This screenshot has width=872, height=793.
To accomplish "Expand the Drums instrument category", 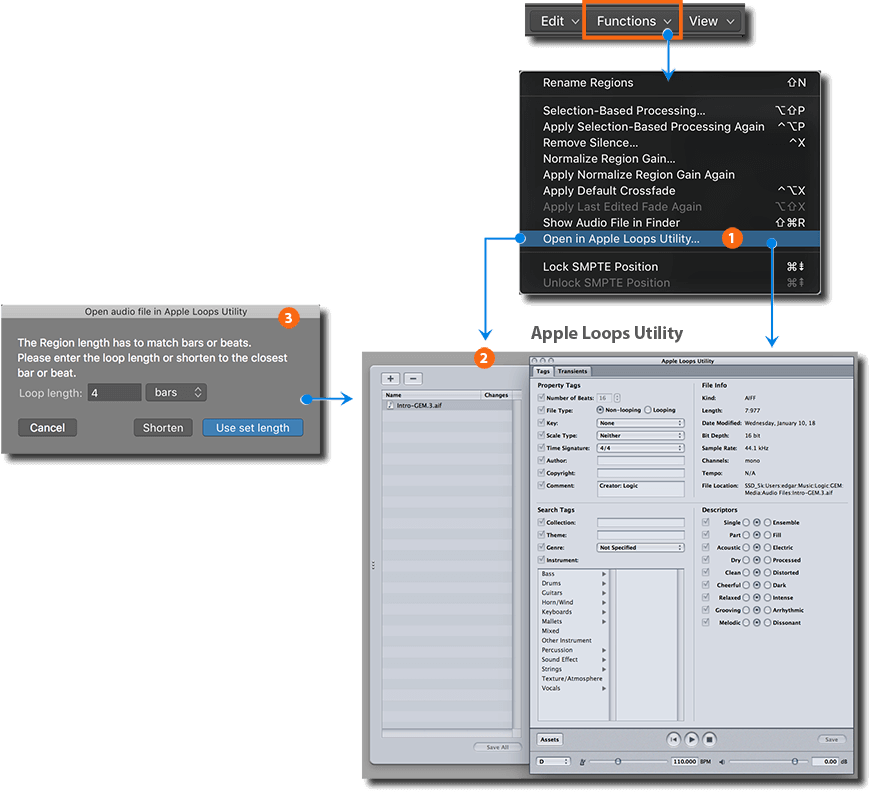I will point(605,584).
